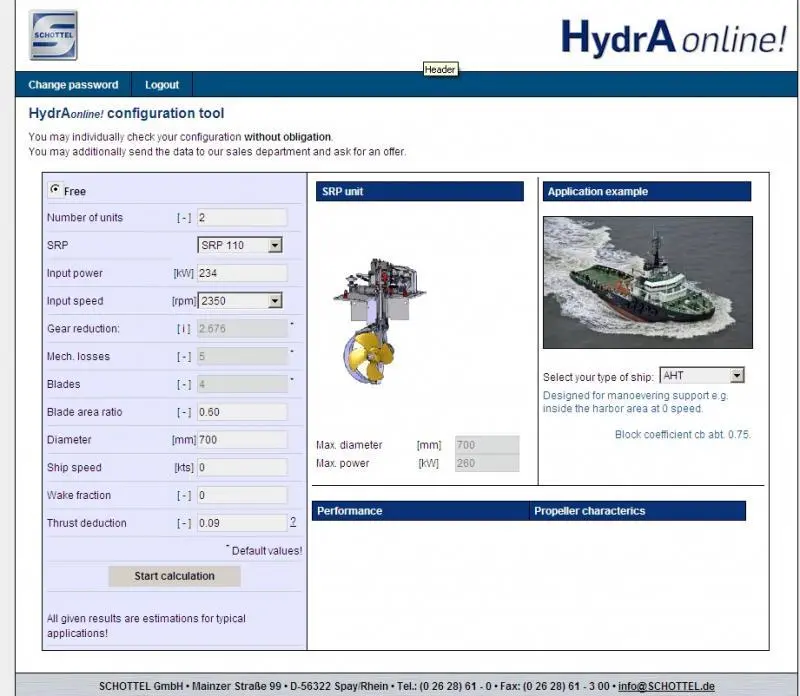The height and width of the screenshot is (696, 800).
Task: Click Logout in the navigation bar
Action: [x=162, y=85]
